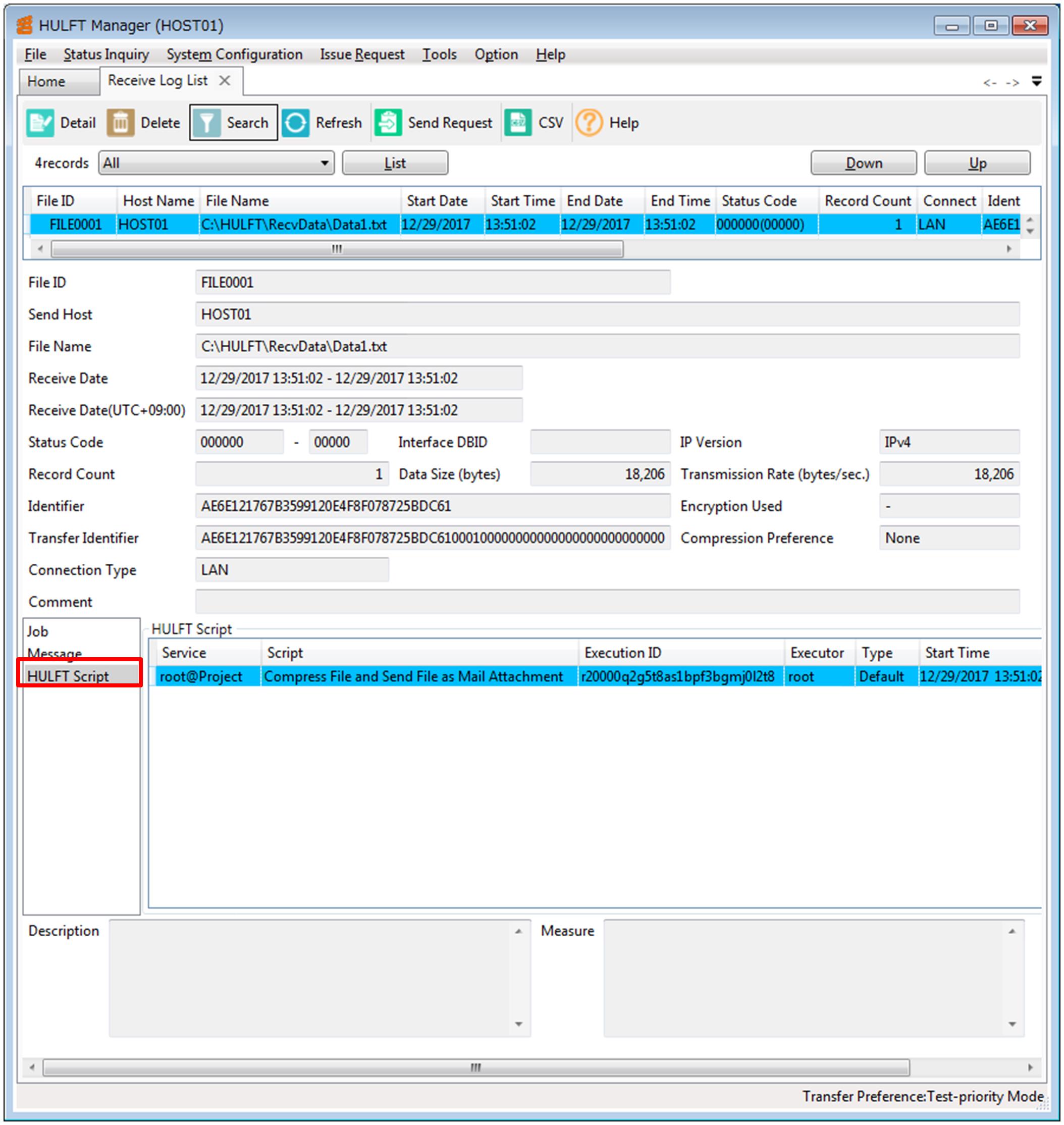Click the Detail toolbar icon

40,123
